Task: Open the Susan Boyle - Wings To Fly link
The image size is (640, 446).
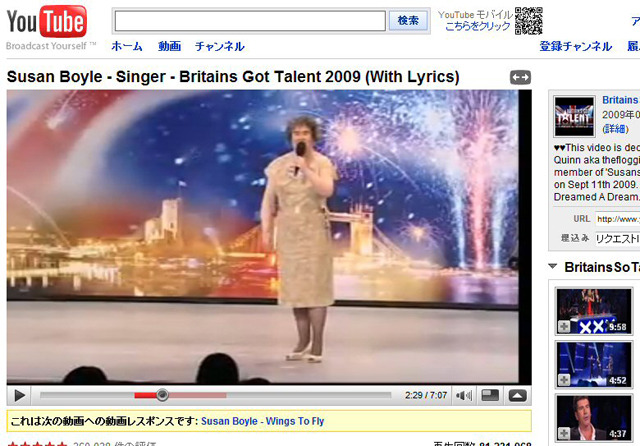Action: (262, 421)
